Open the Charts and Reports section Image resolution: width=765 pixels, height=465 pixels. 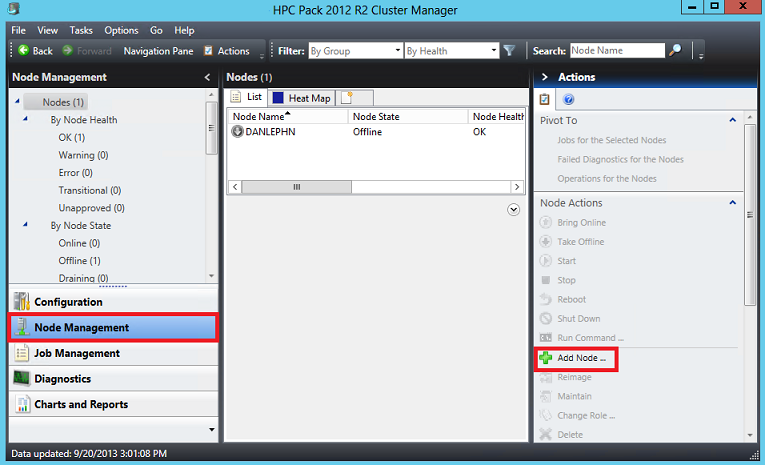pyautogui.click(x=113, y=404)
